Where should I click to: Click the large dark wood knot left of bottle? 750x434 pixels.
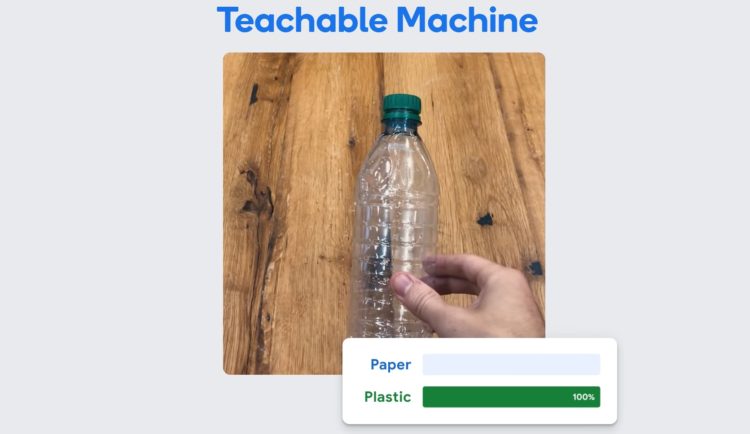pyautogui.click(x=256, y=194)
